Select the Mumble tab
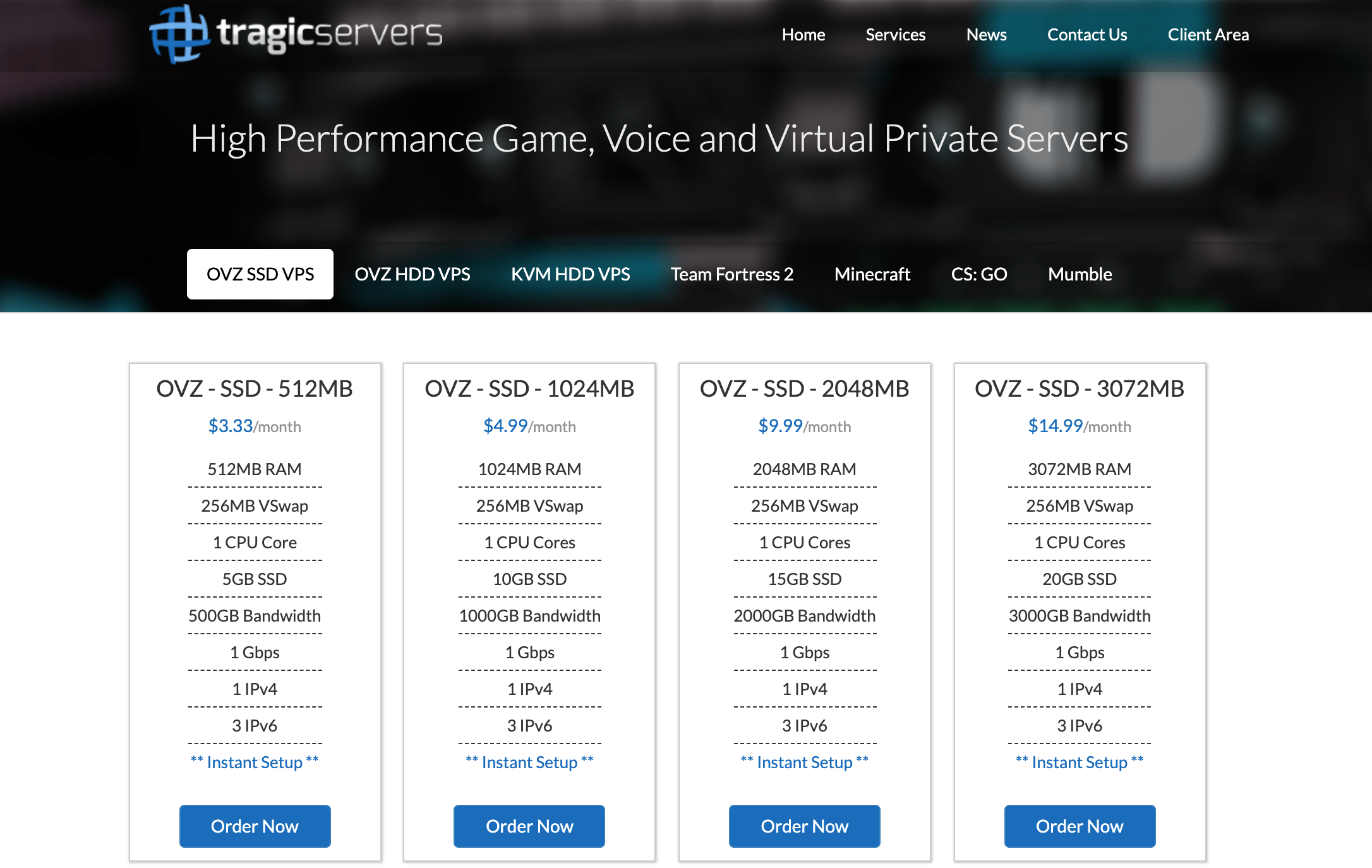This screenshot has height=868, width=1372. [x=1080, y=274]
